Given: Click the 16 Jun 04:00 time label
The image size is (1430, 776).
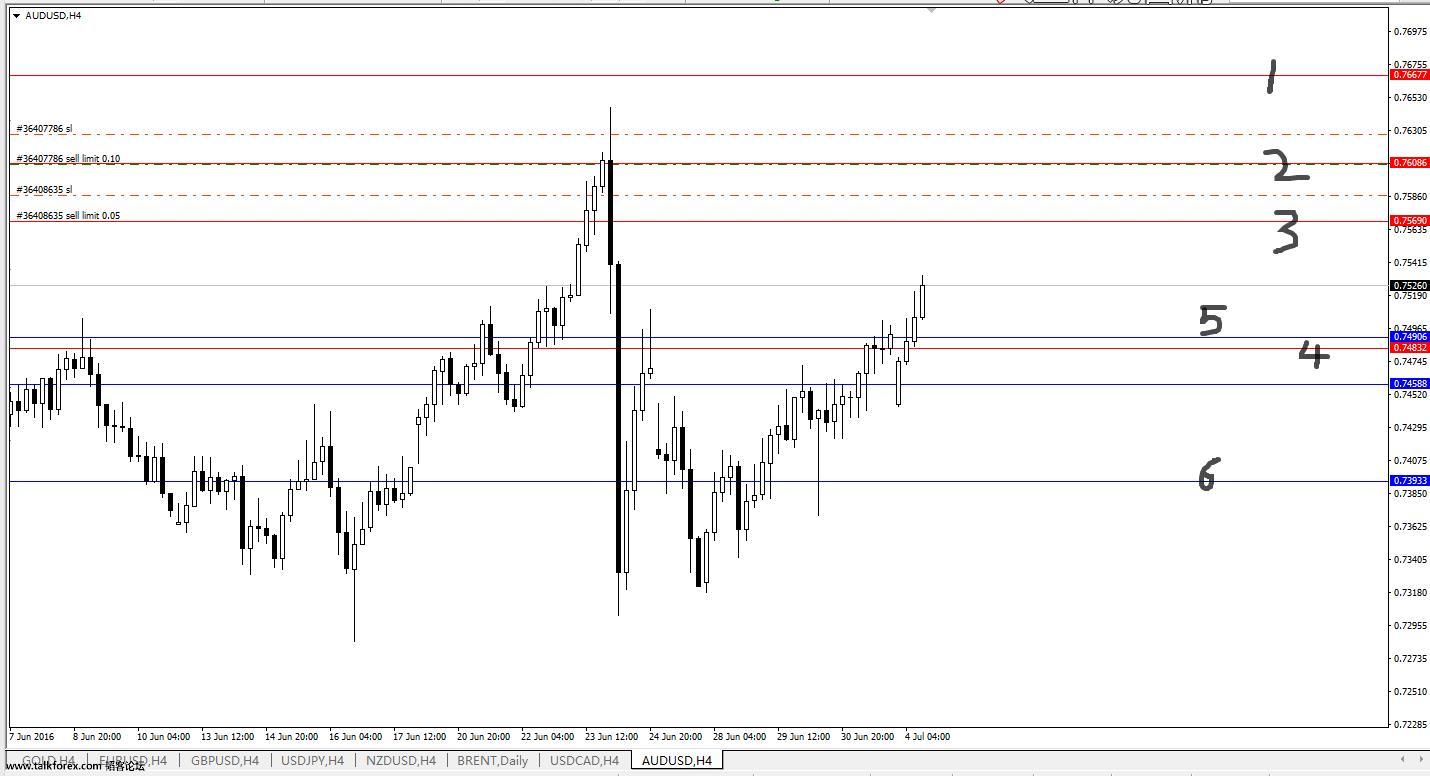Looking at the screenshot, I should (x=355, y=737).
